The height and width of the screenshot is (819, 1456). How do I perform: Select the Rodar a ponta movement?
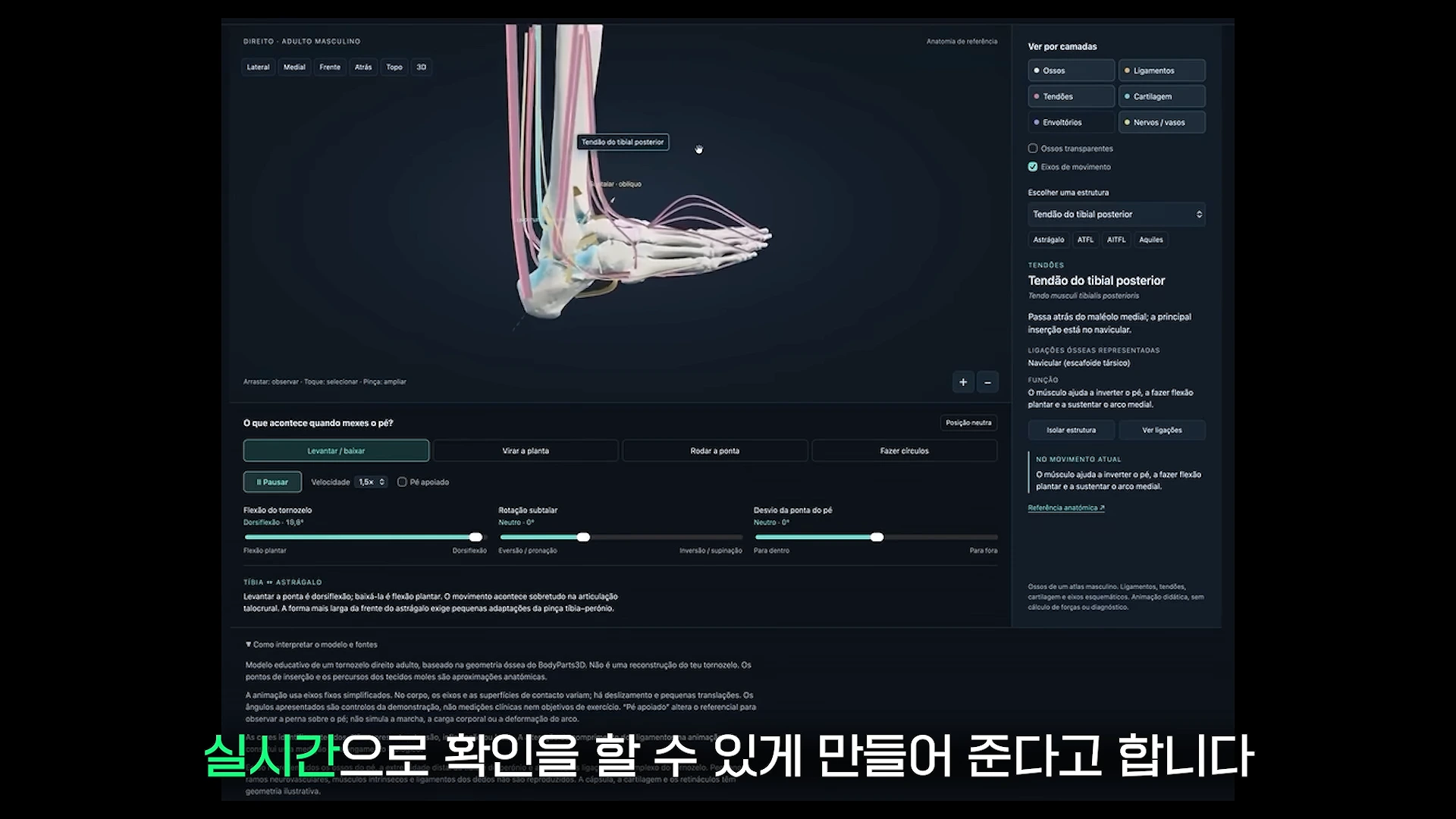click(x=714, y=450)
